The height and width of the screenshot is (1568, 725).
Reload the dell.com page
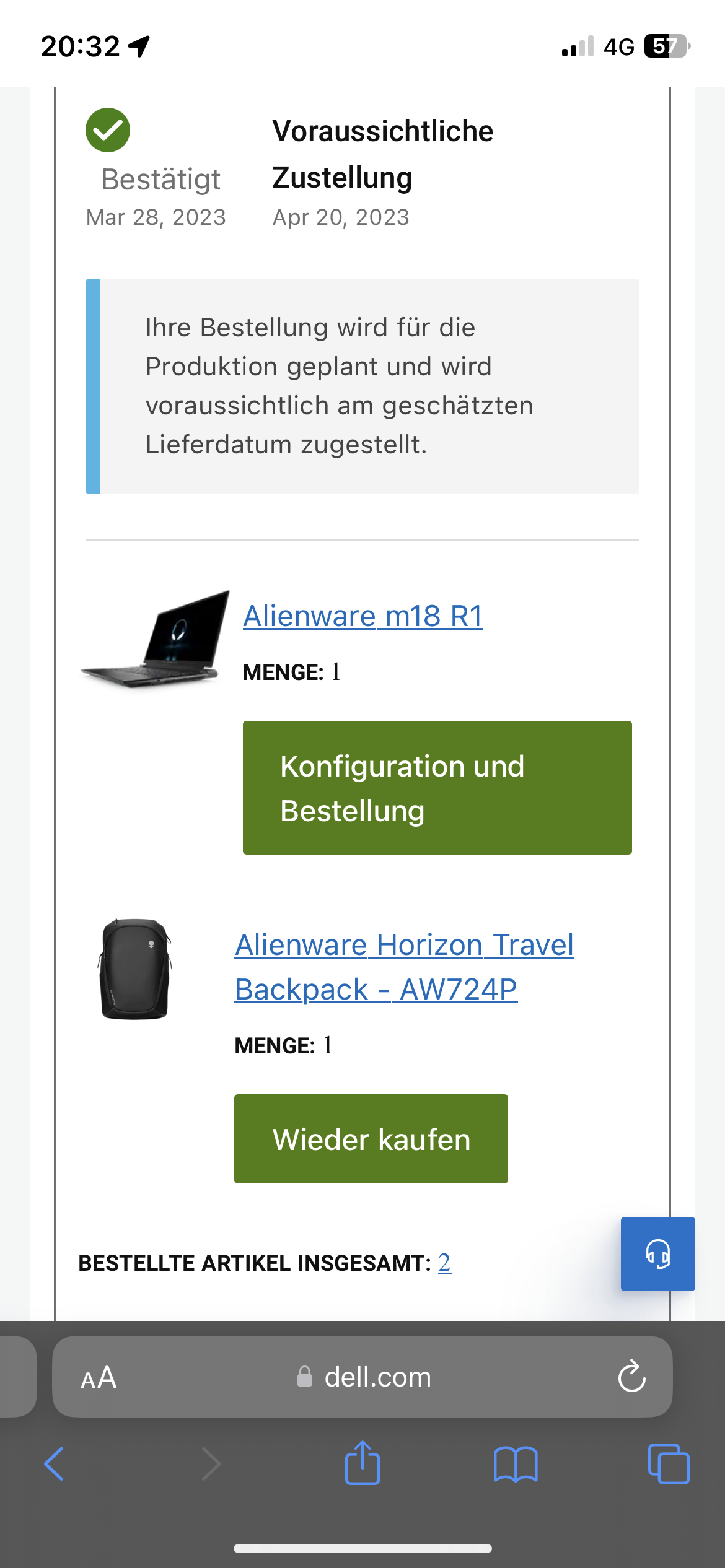tap(631, 1376)
